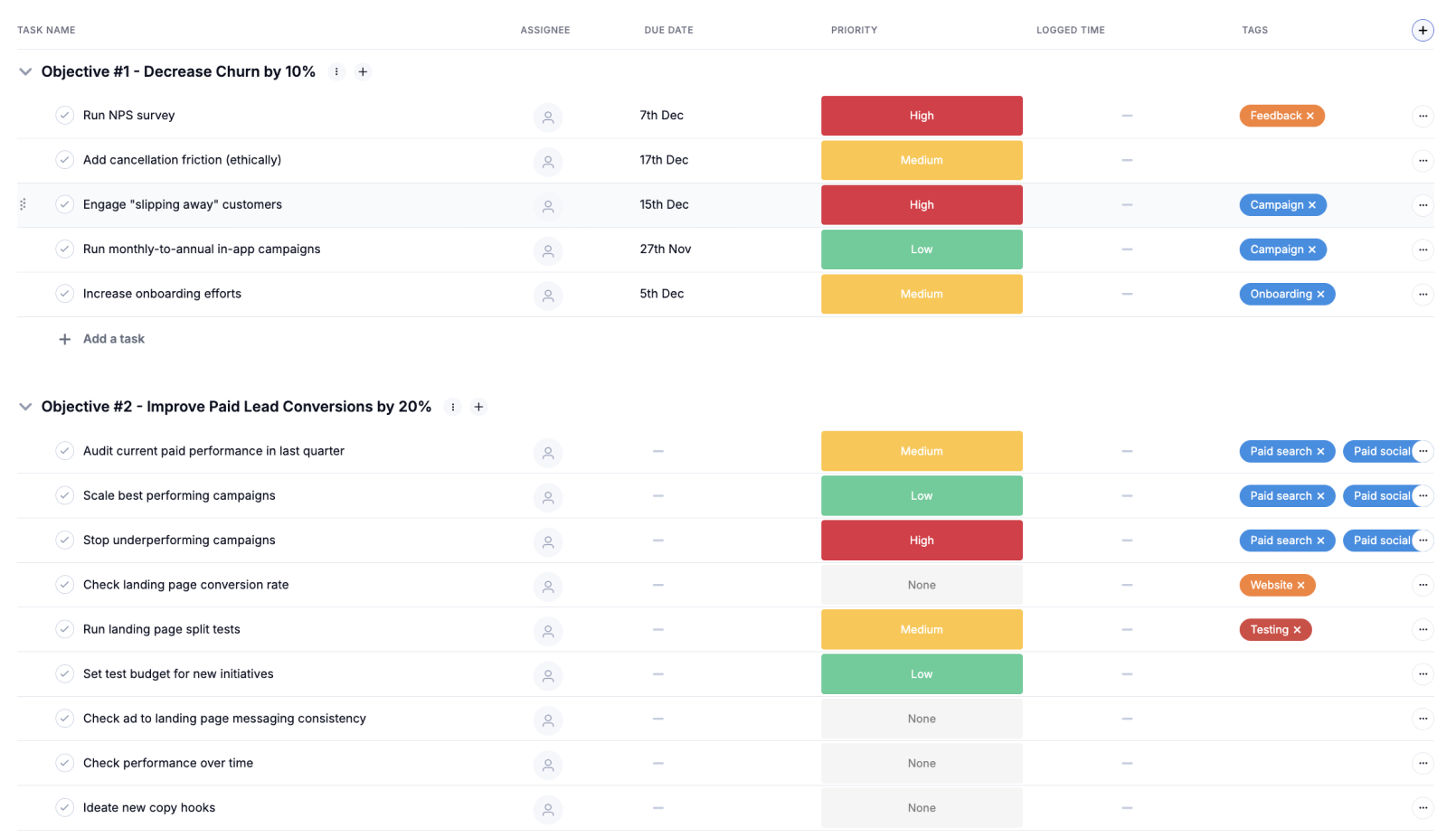Change the 27th Nov due date
Image resolution: width=1456 pixels, height=837 pixels.
tap(665, 249)
